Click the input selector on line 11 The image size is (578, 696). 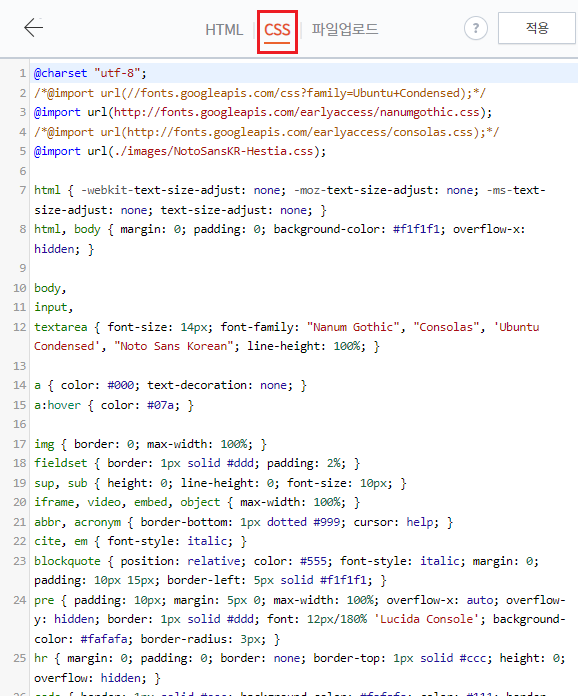click(x=51, y=307)
